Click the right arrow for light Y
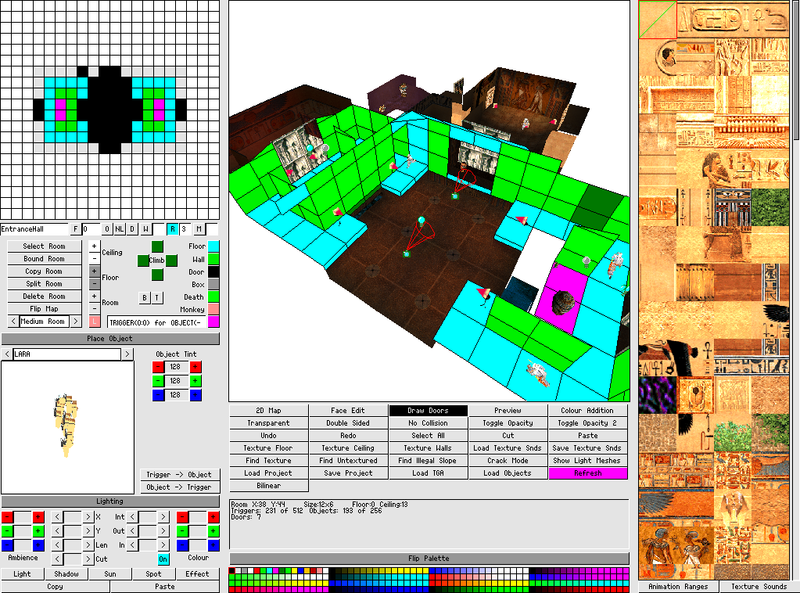 [x=88, y=531]
